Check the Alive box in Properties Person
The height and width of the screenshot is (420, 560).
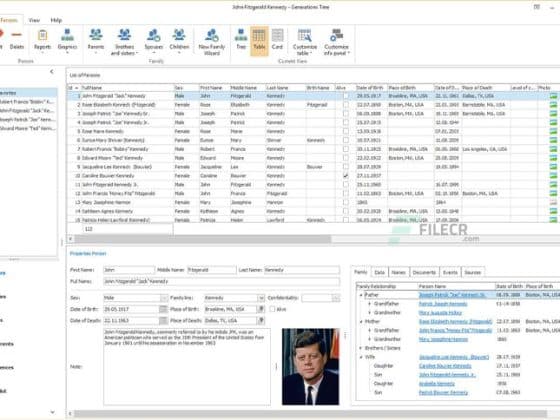click(272, 309)
